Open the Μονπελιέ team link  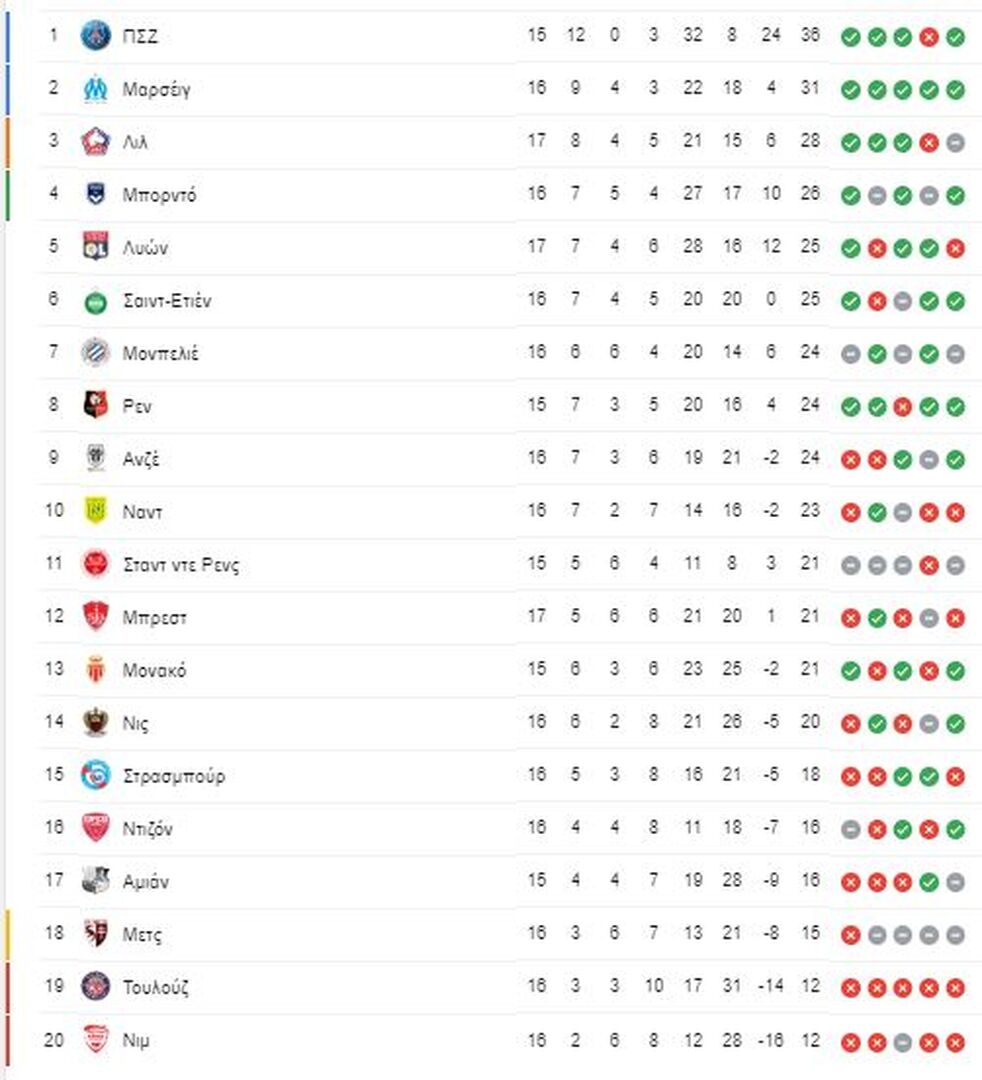(x=160, y=353)
